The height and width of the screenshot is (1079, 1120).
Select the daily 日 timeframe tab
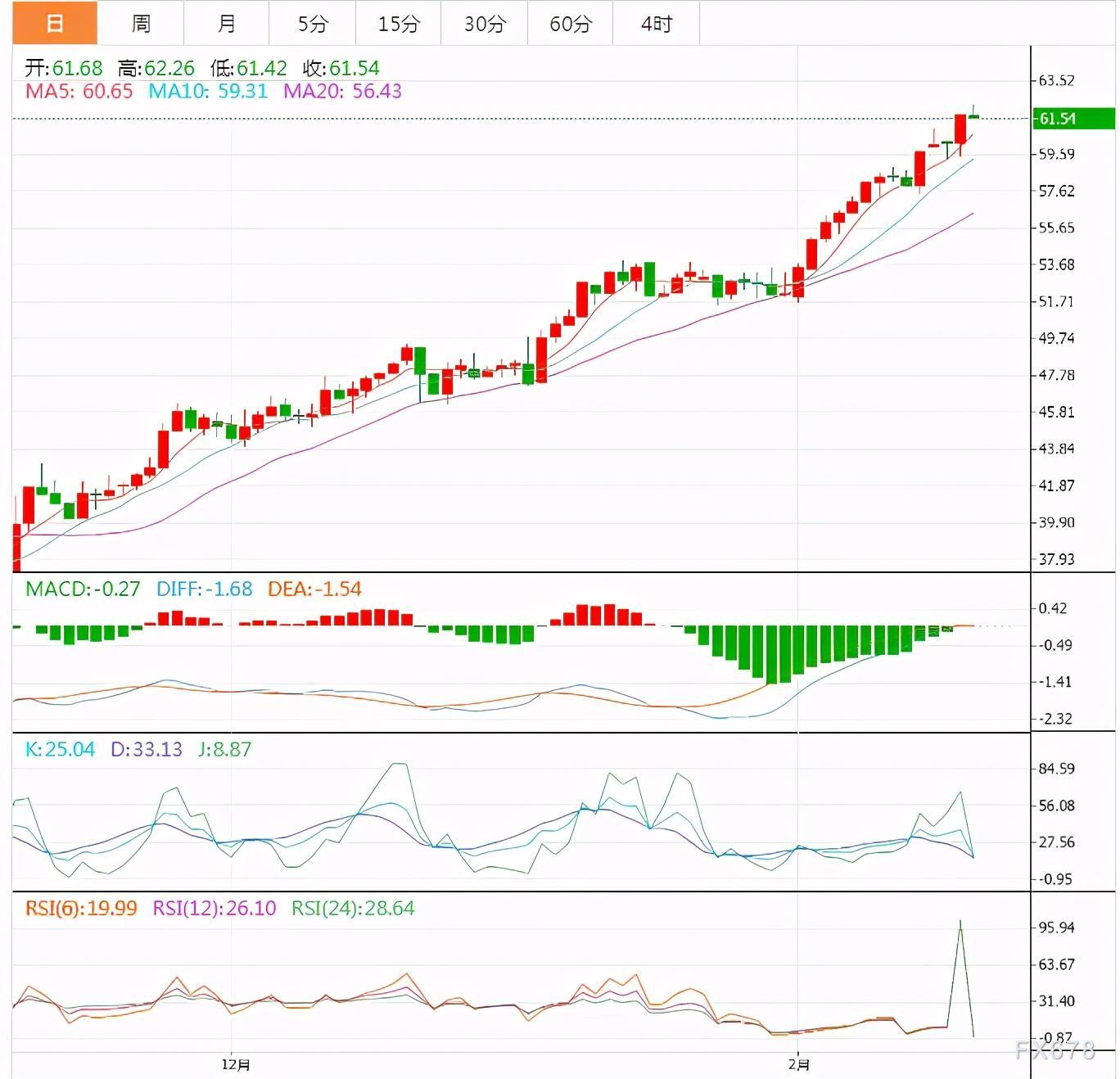click(x=55, y=23)
